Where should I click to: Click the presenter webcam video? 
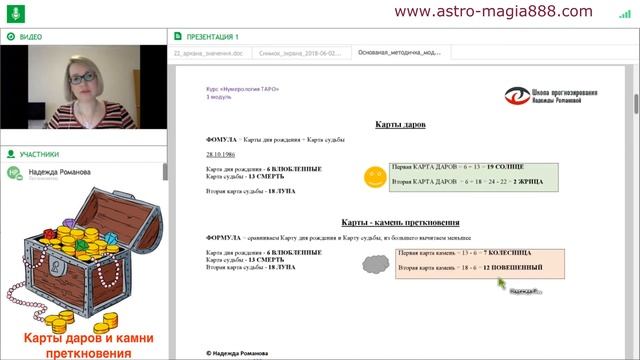click(84, 87)
